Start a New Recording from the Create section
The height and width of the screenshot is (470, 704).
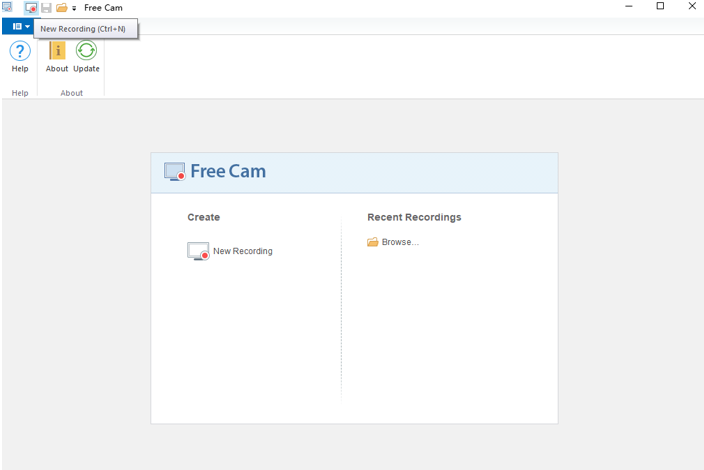pos(230,251)
